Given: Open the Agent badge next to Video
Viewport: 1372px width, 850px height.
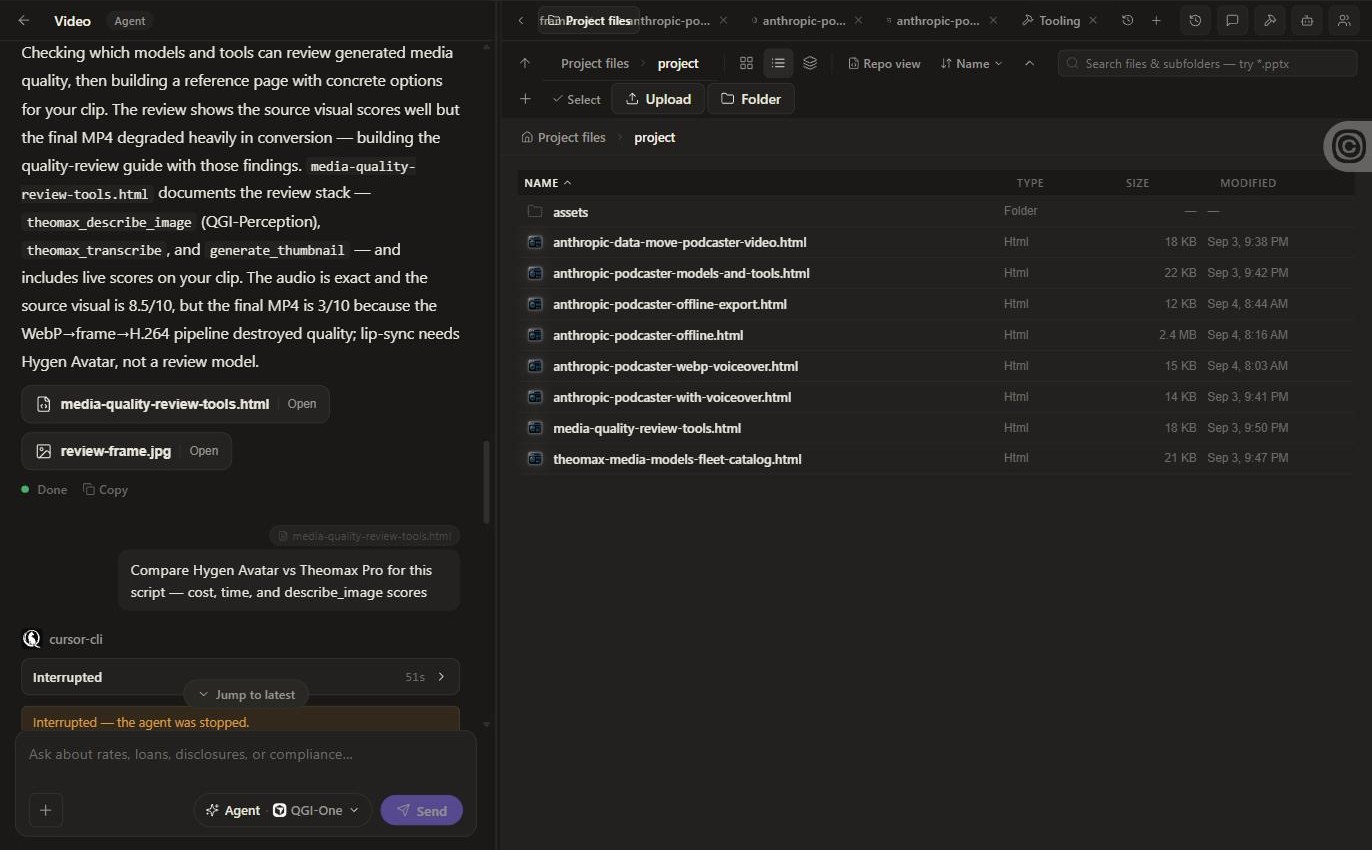Looking at the screenshot, I should pos(129,21).
